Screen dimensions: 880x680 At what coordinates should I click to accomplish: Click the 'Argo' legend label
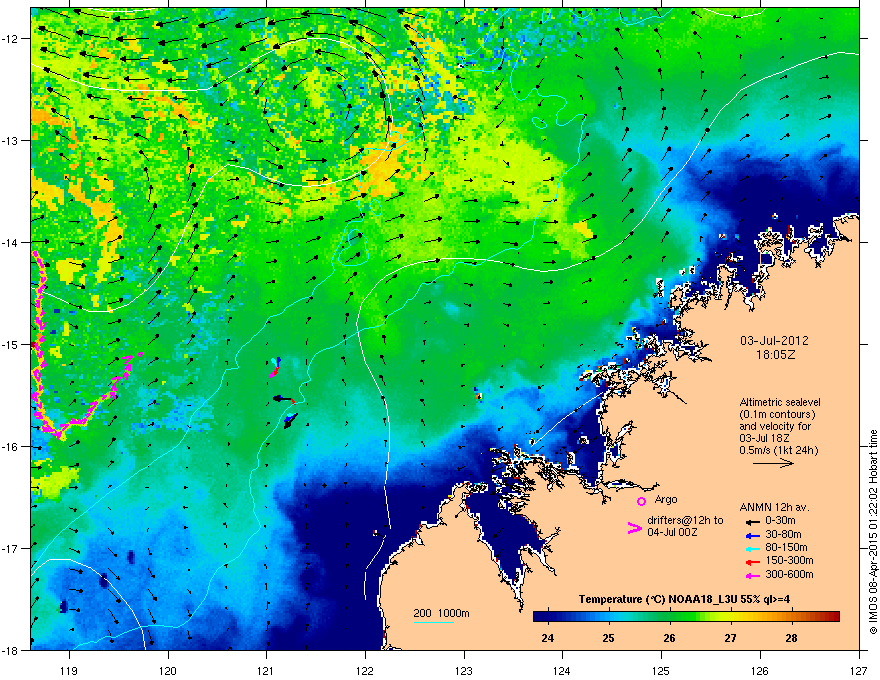click(666, 499)
